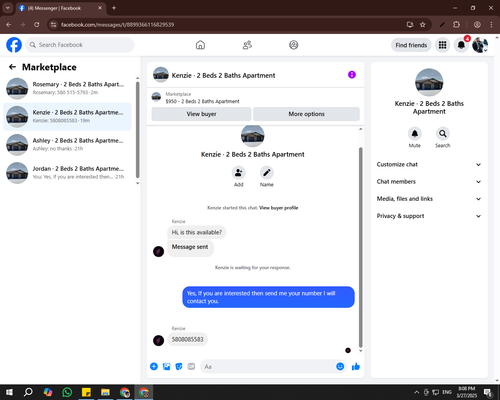Screen dimensions: 500x400
Task: Click the conversation list scrollbar
Action: tap(137, 130)
